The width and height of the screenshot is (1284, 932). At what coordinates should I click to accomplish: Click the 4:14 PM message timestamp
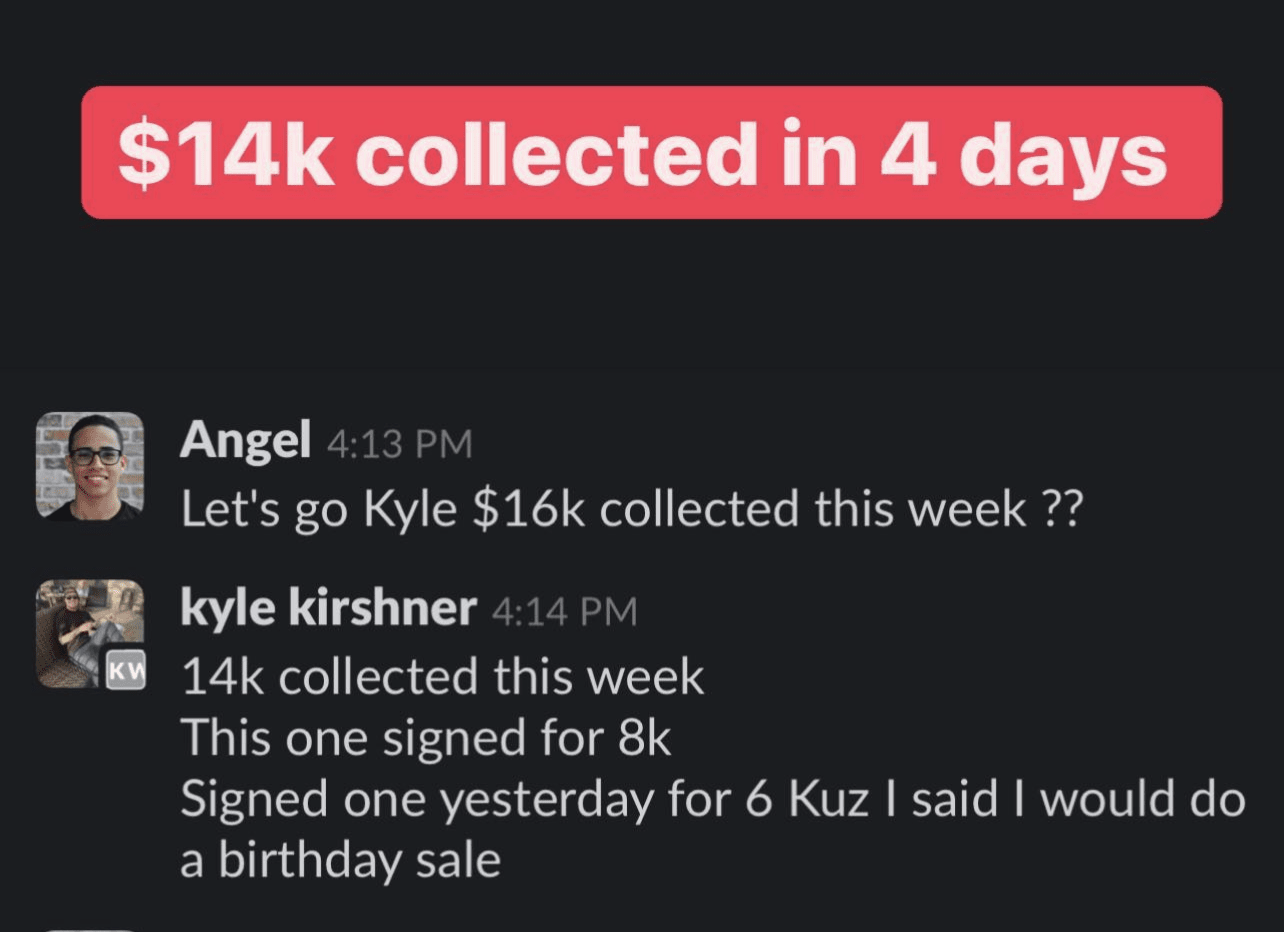[564, 611]
